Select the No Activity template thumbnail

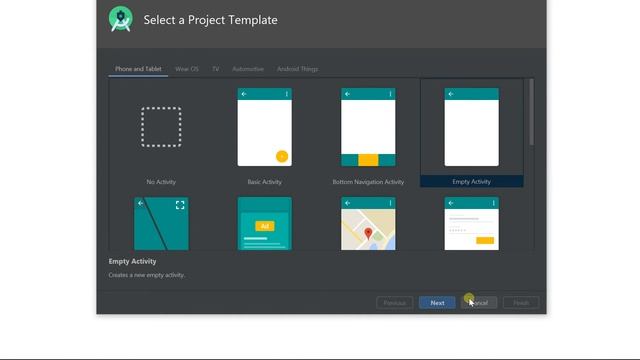[161, 127]
